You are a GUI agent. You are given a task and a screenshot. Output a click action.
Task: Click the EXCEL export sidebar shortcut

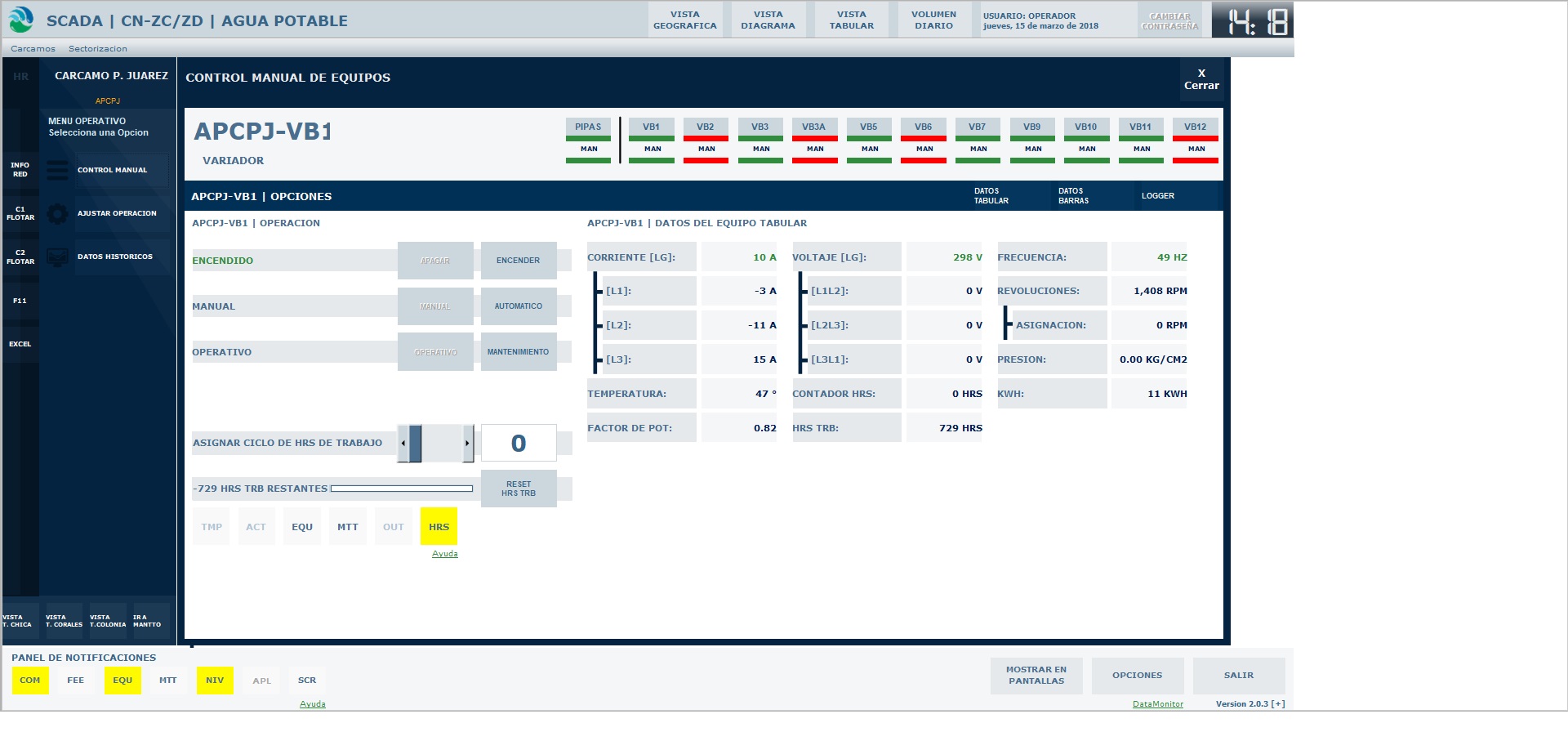pyautogui.click(x=20, y=344)
